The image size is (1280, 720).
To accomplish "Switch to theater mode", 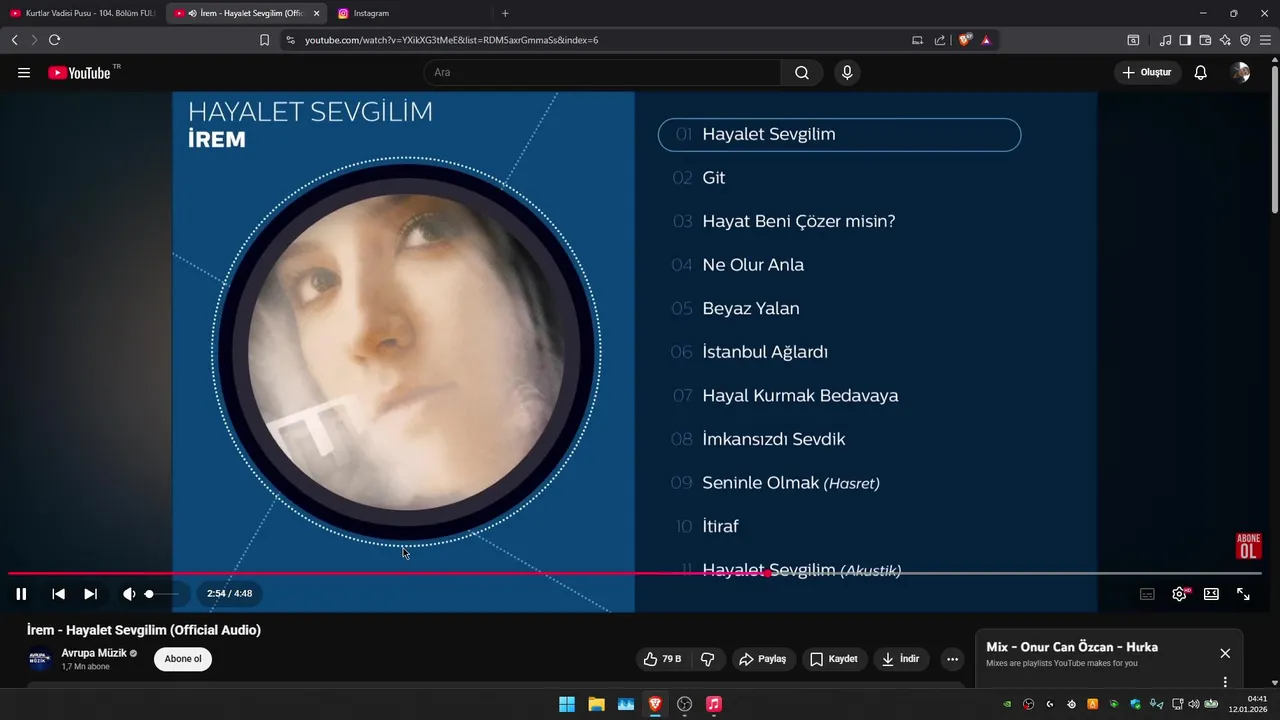I will coord(1211,594).
